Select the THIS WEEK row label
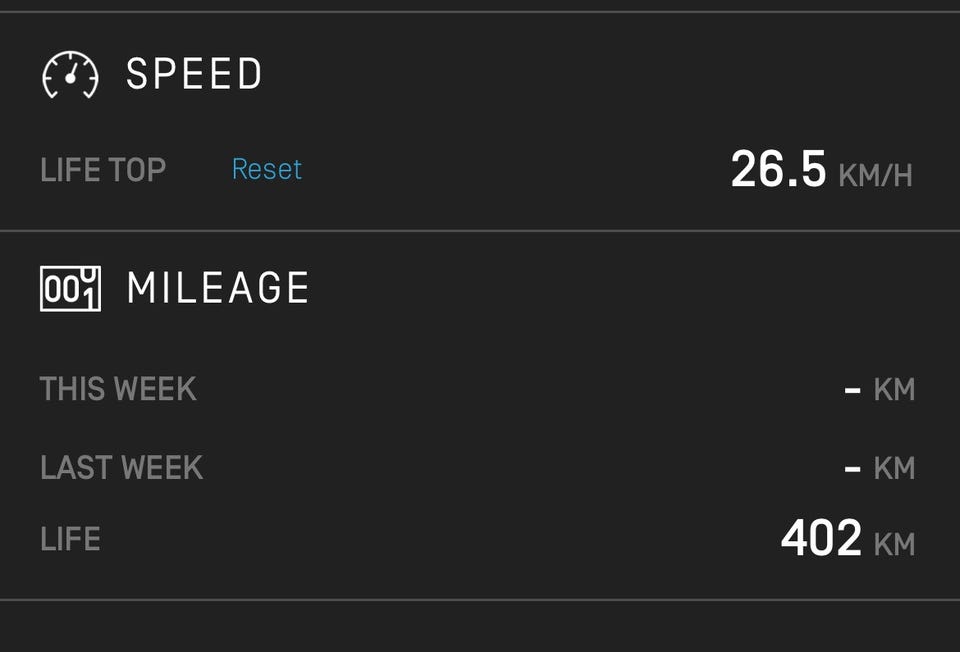This screenshot has width=960, height=652. 118,388
